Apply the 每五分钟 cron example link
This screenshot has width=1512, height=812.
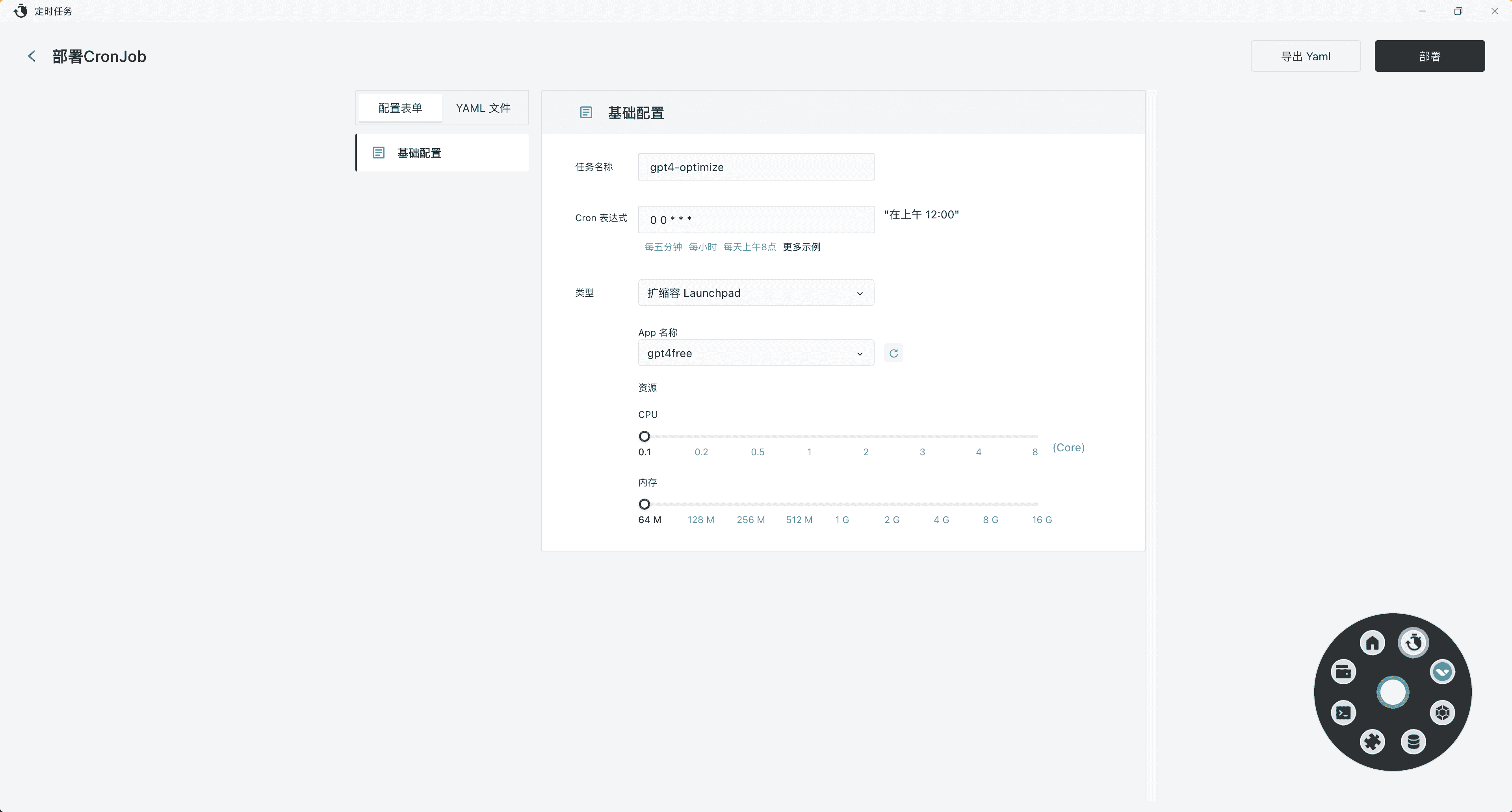663,247
